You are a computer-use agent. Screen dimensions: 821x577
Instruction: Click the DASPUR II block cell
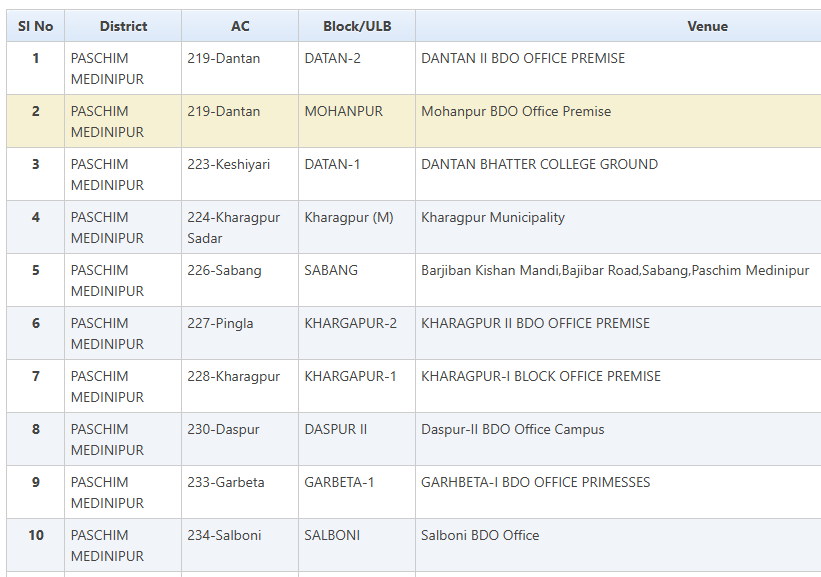(x=336, y=430)
